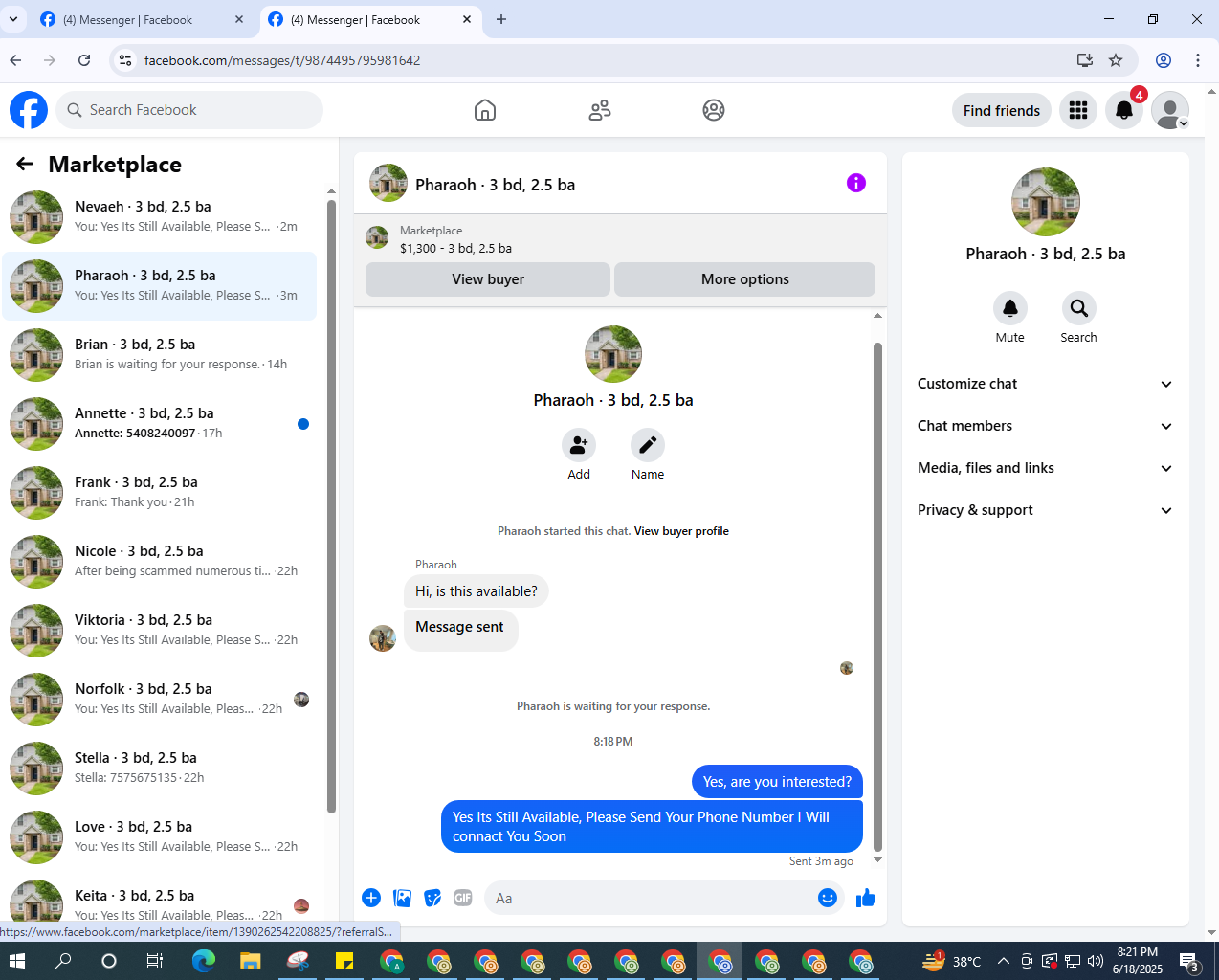Expand the Privacy & support section
Viewport: 1219px width, 980px height.
coord(1045,510)
